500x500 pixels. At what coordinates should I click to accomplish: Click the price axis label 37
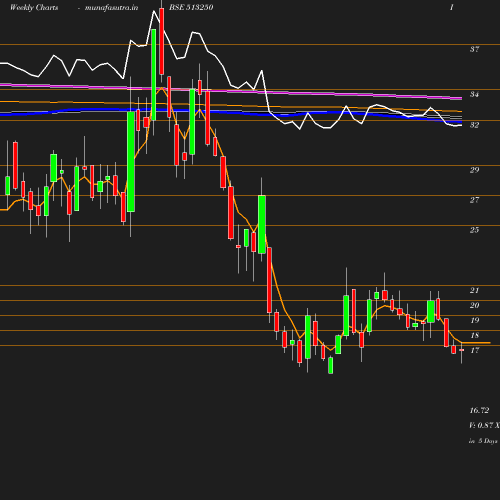click(475, 49)
